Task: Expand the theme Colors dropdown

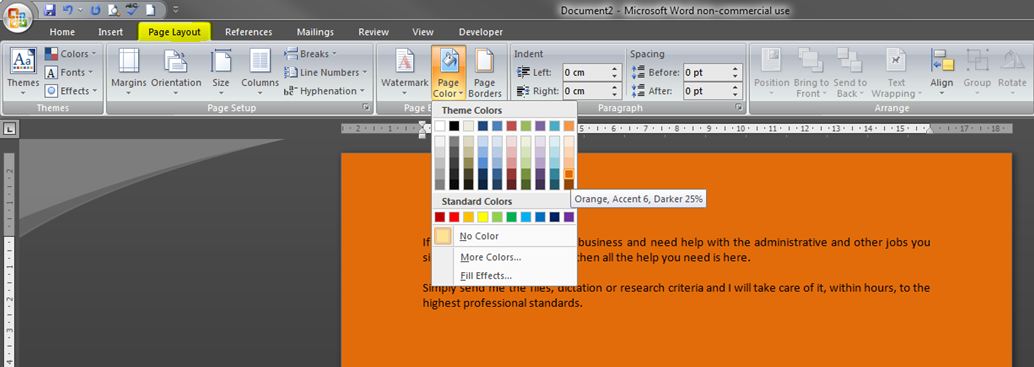Action: click(71, 54)
